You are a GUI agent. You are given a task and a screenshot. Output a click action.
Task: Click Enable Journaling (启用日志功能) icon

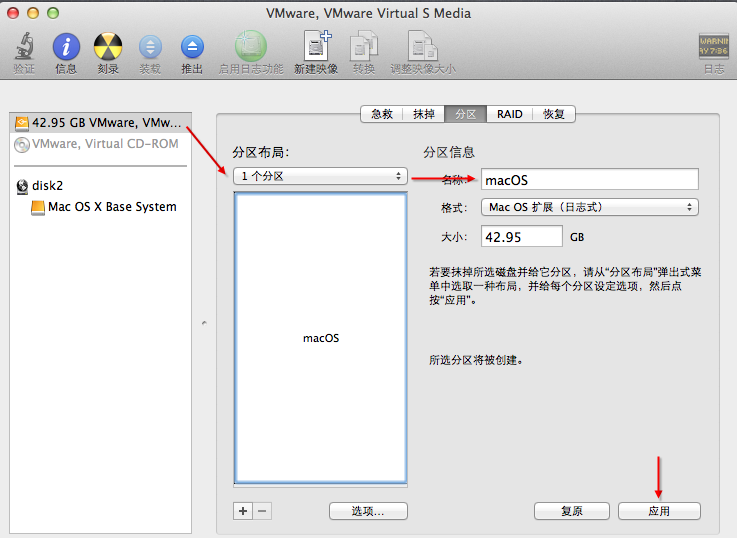point(251,47)
